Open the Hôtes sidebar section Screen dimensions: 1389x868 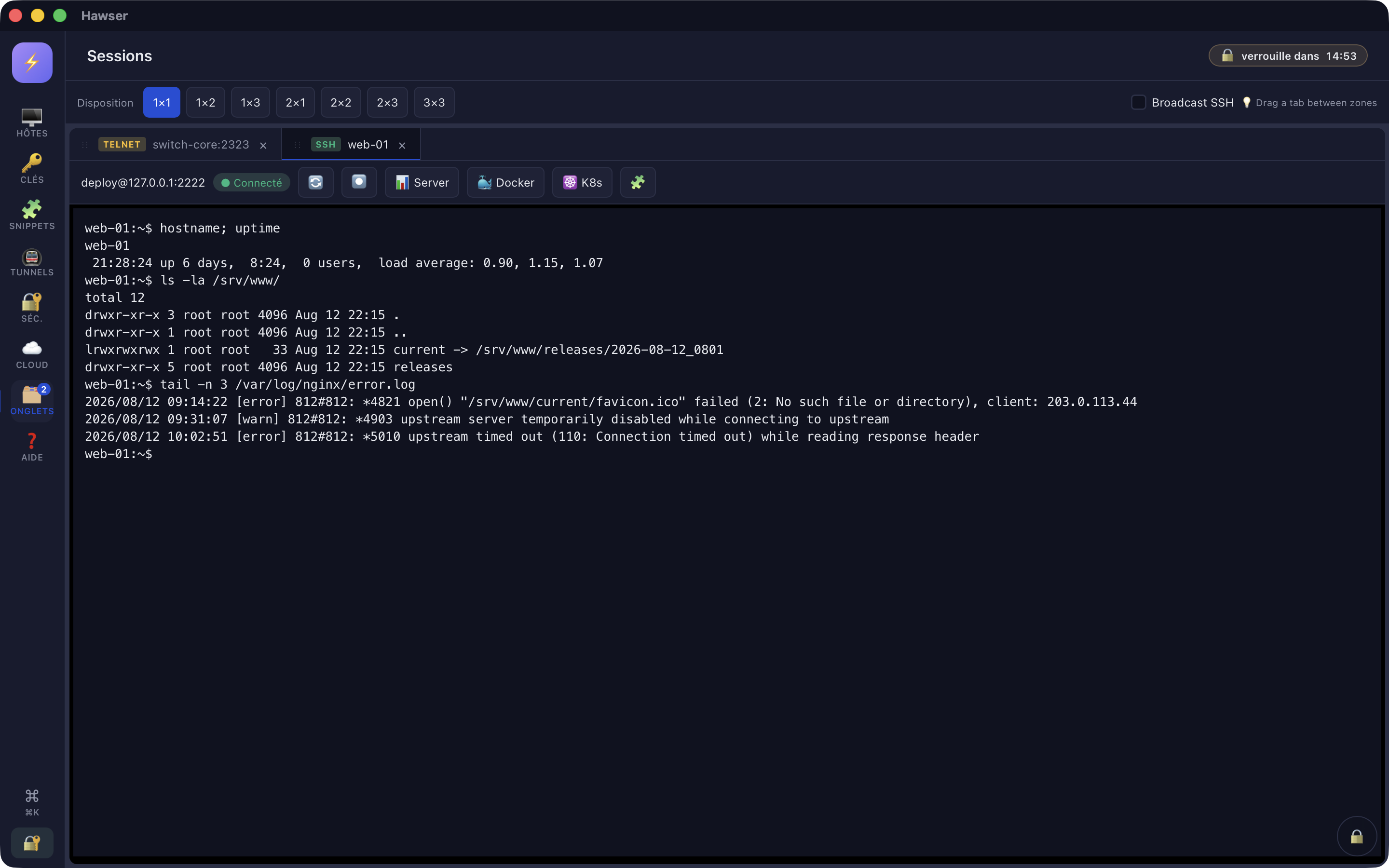[x=32, y=123]
